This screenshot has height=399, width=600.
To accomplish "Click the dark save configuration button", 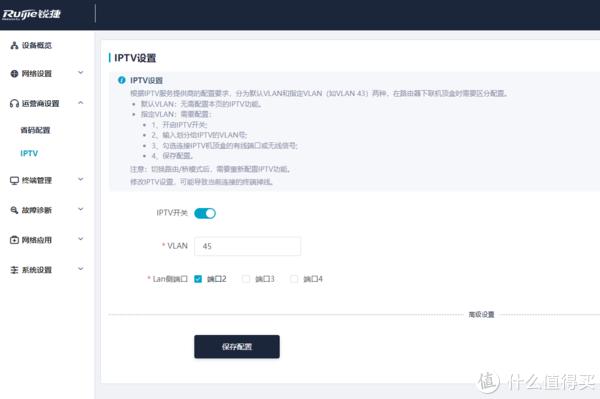I will click(x=237, y=347).
